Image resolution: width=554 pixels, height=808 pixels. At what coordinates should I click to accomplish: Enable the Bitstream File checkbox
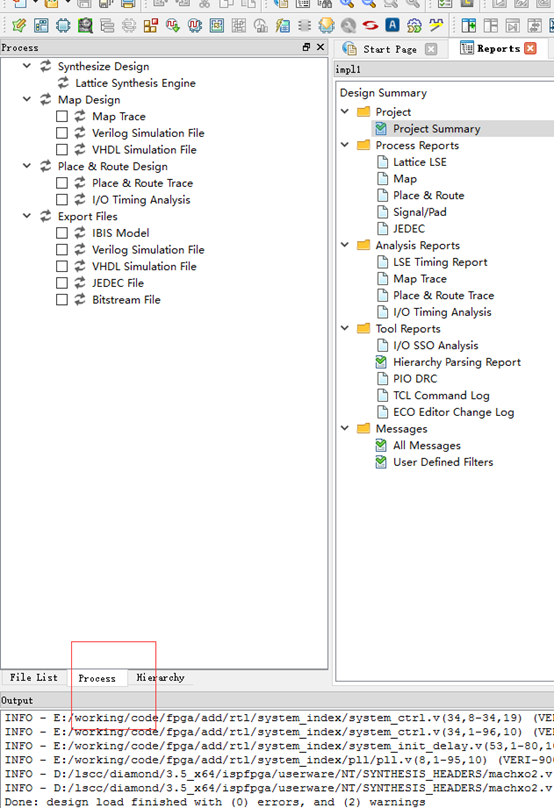point(62,299)
